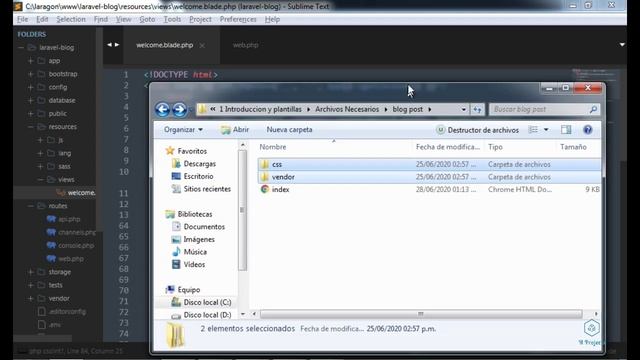Click the Disco local (D:) drive icon

point(176,315)
